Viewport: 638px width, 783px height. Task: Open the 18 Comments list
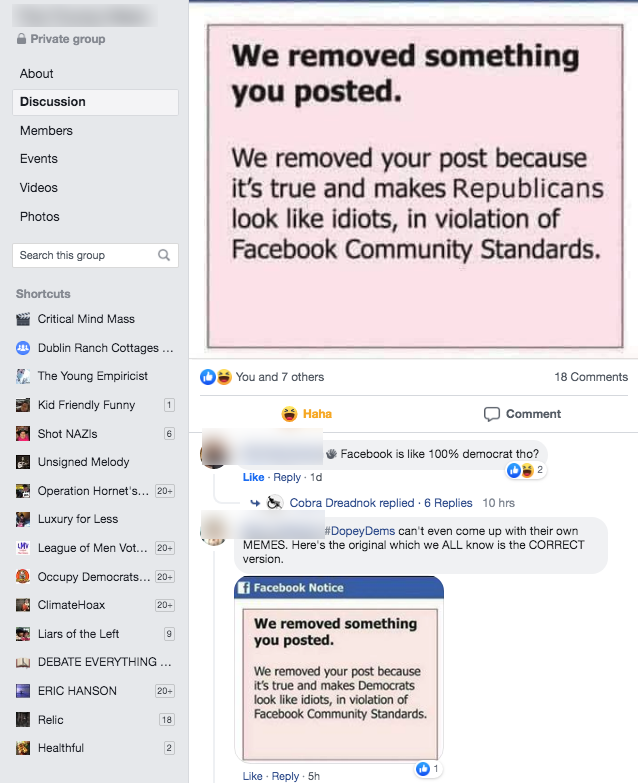click(591, 377)
